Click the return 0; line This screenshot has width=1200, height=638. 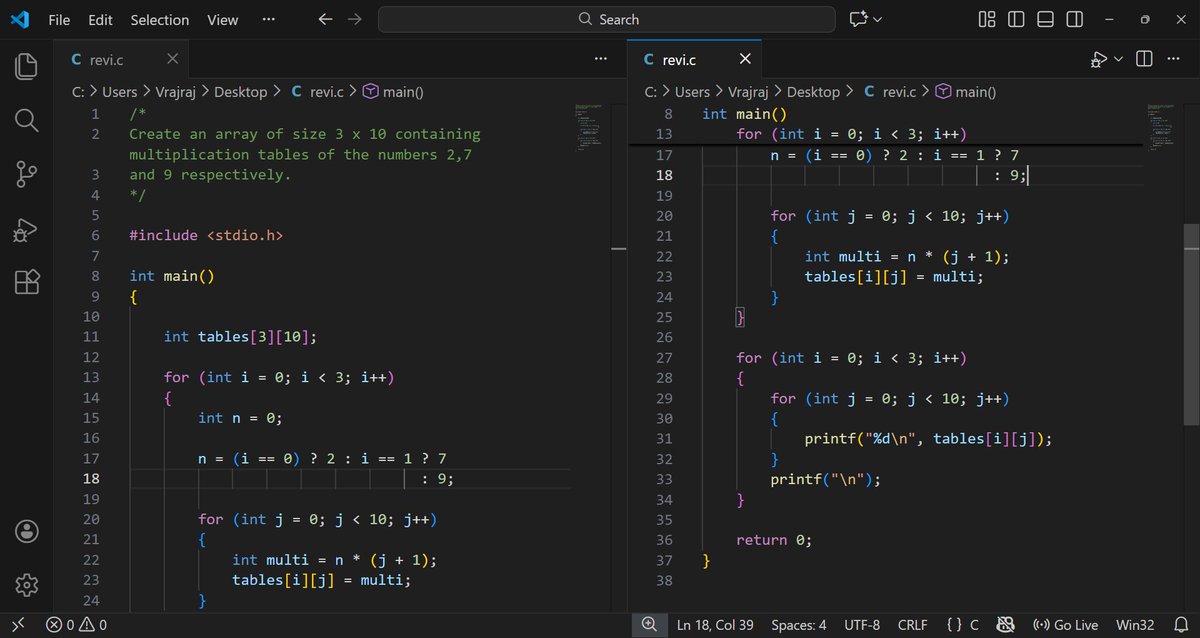[774, 540]
